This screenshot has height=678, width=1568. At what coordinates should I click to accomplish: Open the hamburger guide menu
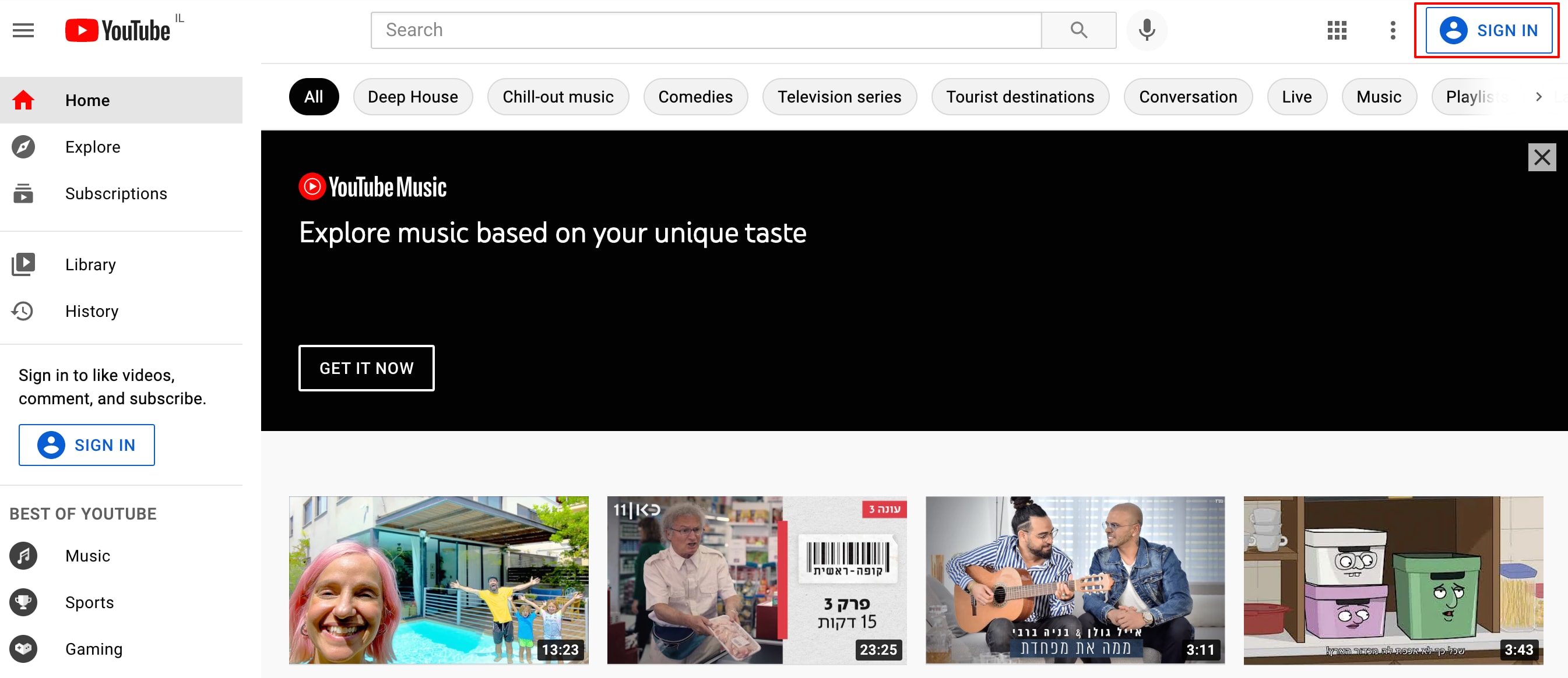coord(23,30)
